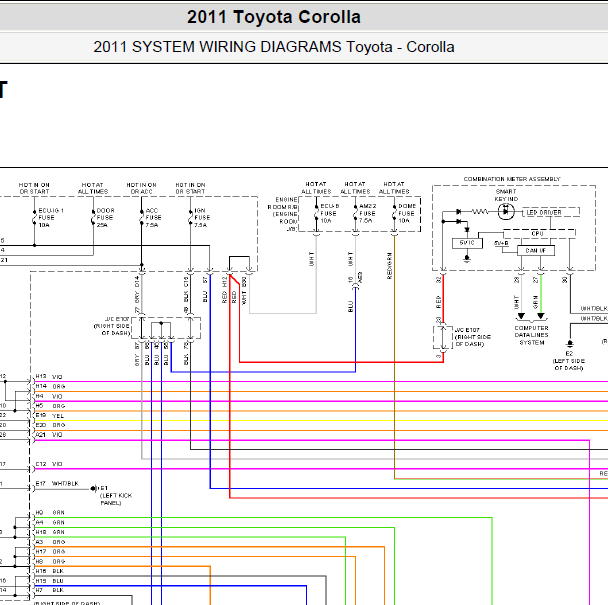Select the ECU-IG 1 FUSE 10A label
This screenshot has height=605, width=608.
(51, 218)
